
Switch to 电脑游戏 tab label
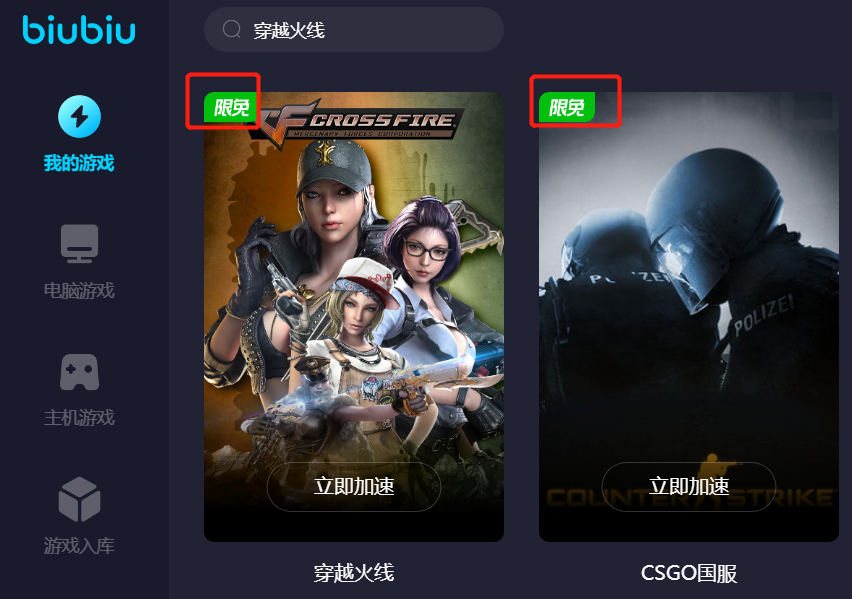pos(79,290)
